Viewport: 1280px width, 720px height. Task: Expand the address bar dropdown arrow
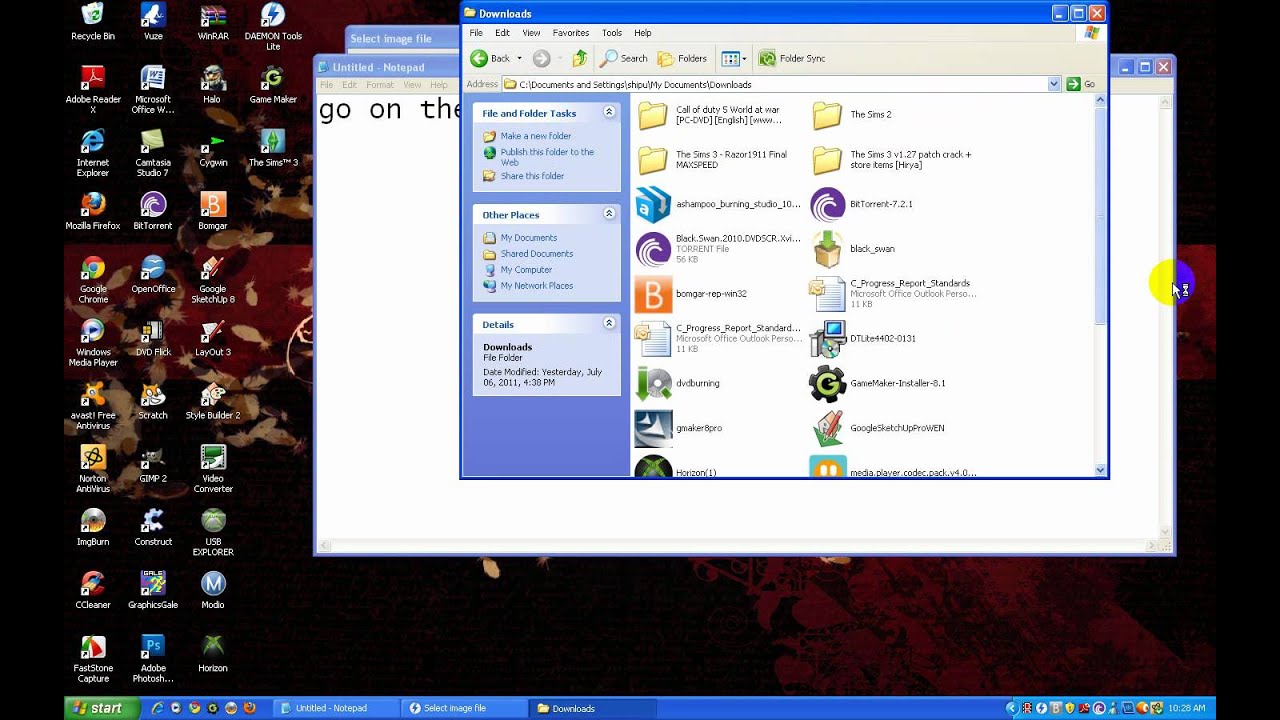(x=1054, y=84)
